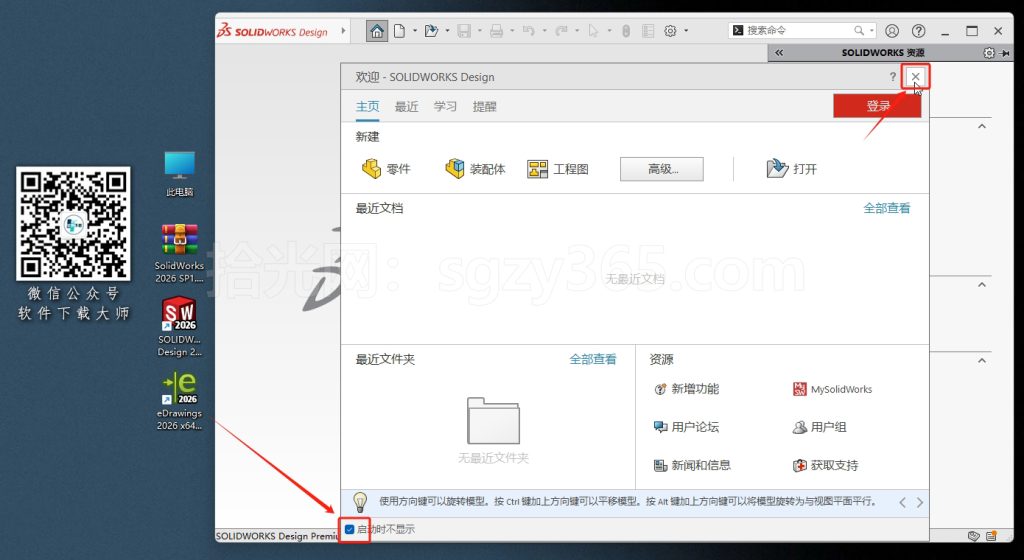Click the lightbulb tip icon
The image size is (1024, 560).
[360, 502]
